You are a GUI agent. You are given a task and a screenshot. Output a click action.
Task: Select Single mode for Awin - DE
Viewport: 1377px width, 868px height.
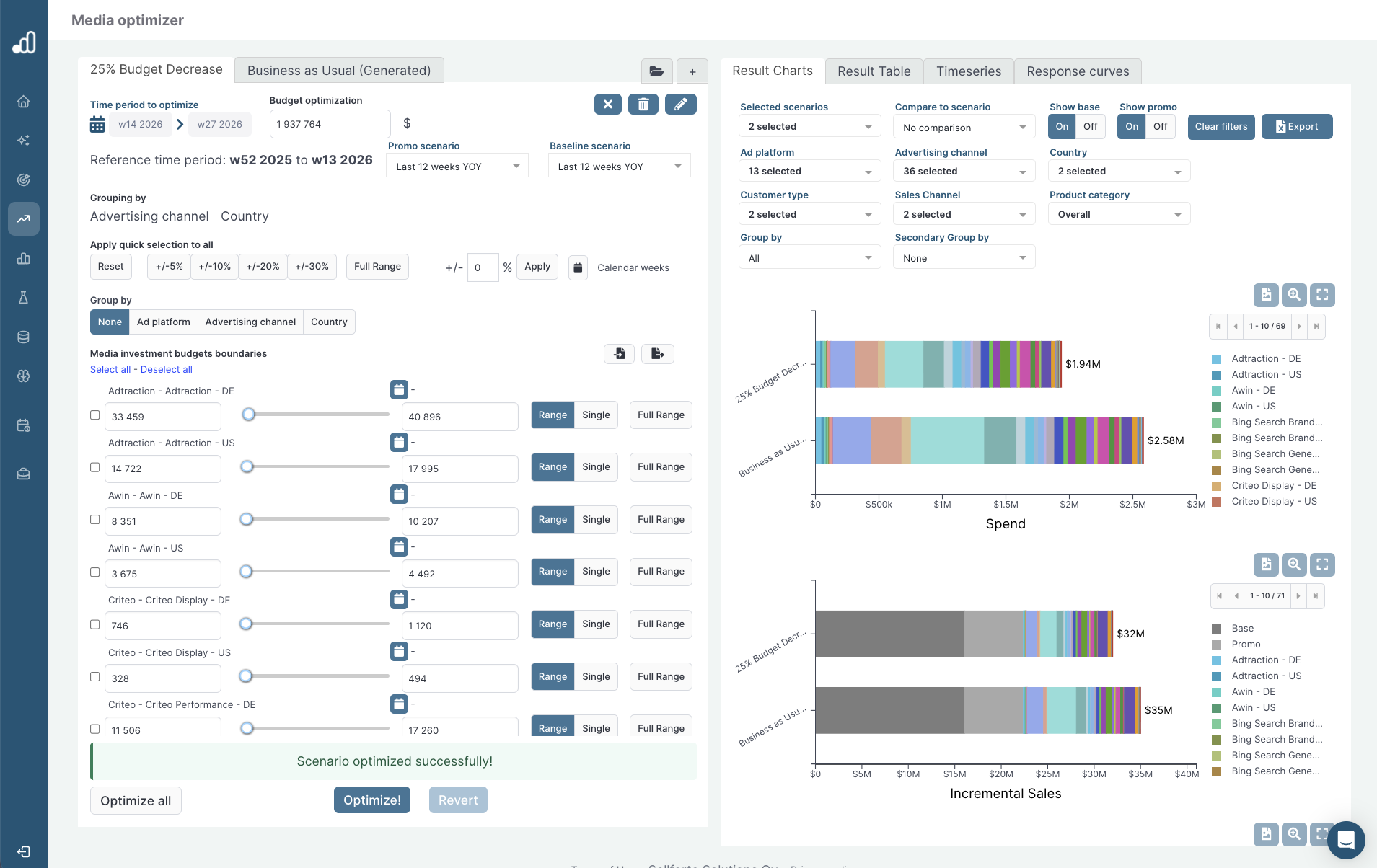[x=596, y=520]
